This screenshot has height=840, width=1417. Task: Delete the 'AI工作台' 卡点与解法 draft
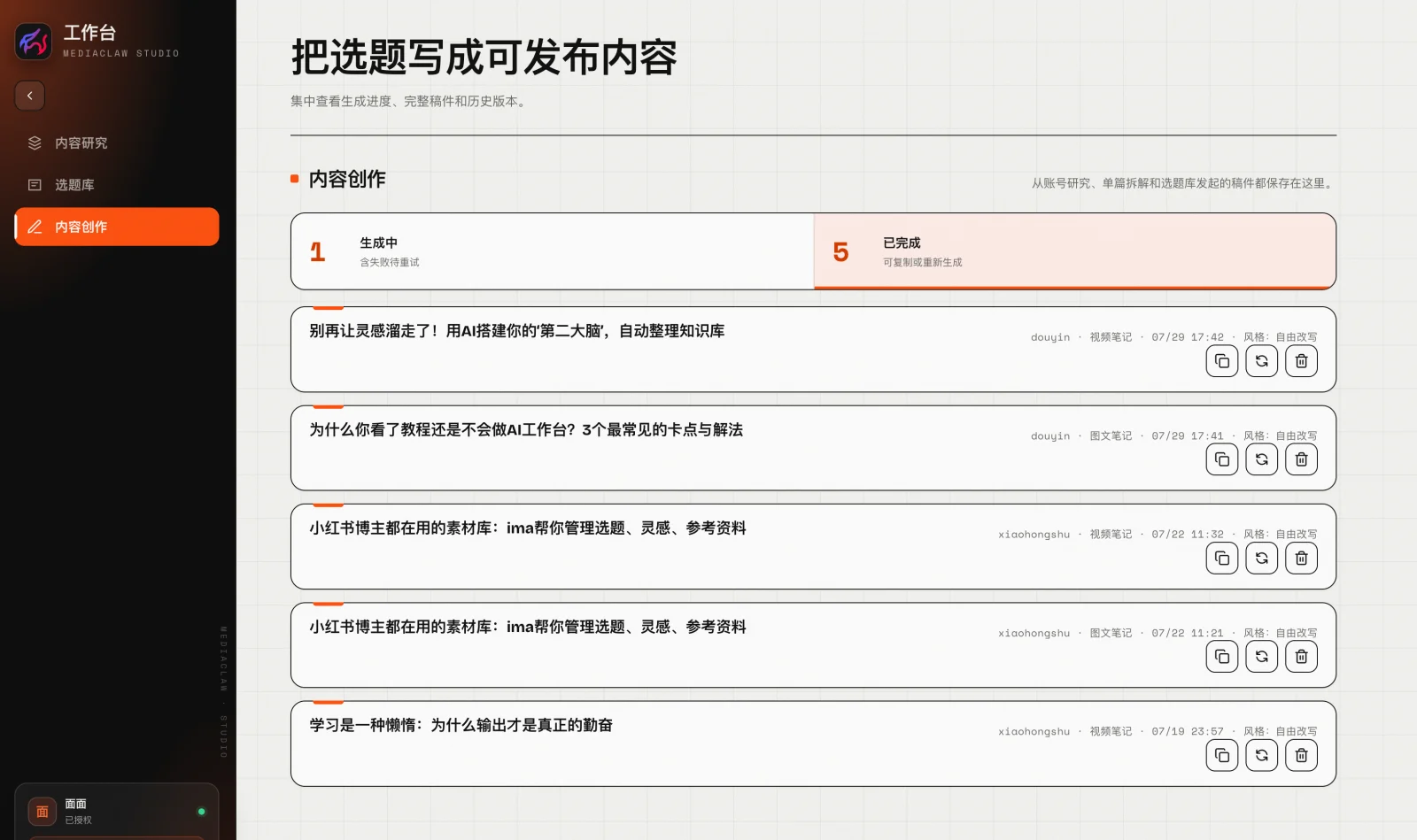(x=1302, y=459)
